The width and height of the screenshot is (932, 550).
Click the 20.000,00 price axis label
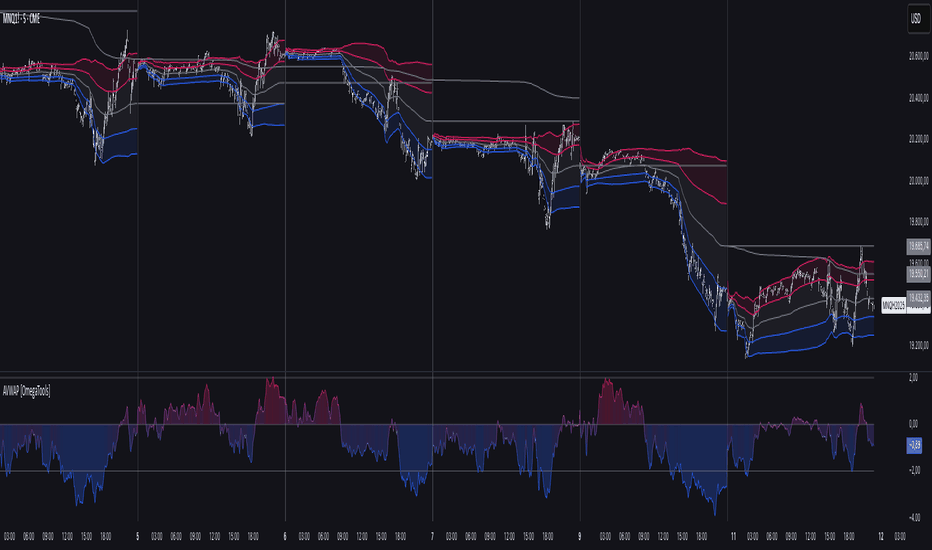(x=918, y=181)
